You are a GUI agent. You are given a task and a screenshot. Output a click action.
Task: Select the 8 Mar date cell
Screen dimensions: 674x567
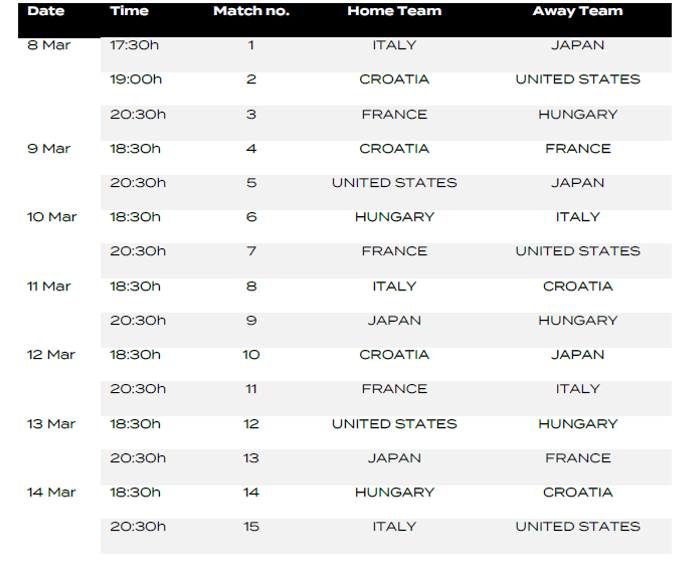coord(49,45)
